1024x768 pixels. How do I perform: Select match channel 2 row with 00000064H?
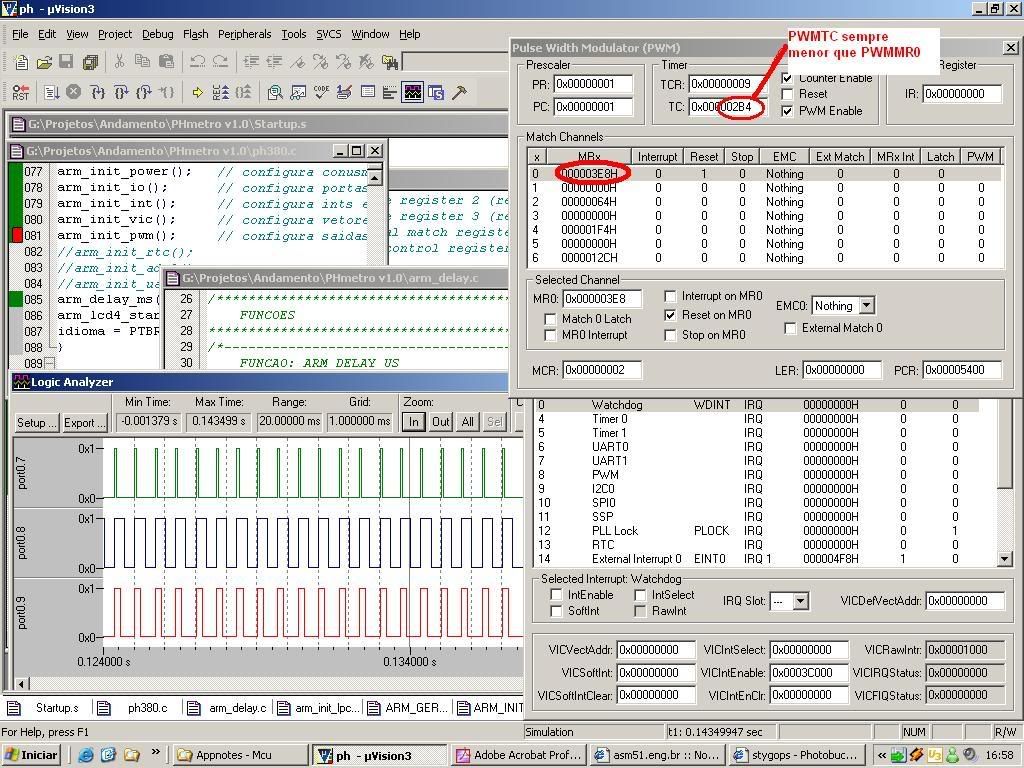pos(764,202)
